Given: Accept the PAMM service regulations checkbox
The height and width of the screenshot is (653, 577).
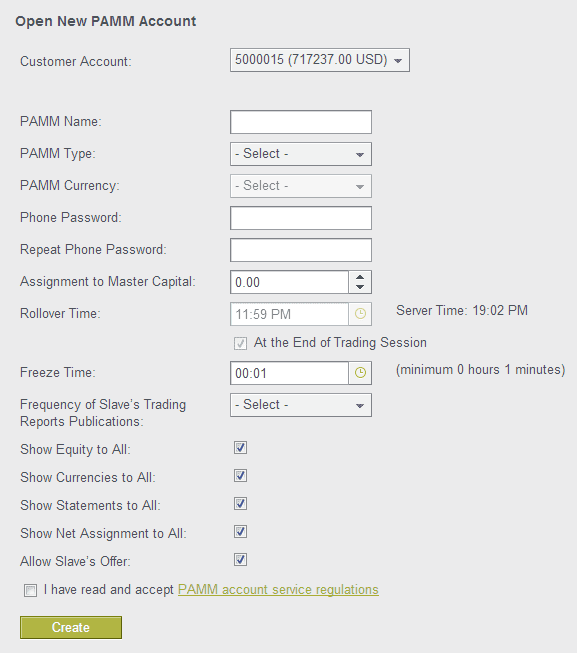Looking at the screenshot, I should [30, 591].
